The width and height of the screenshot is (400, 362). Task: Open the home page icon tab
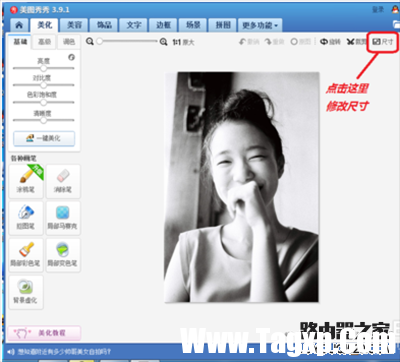(x=19, y=25)
